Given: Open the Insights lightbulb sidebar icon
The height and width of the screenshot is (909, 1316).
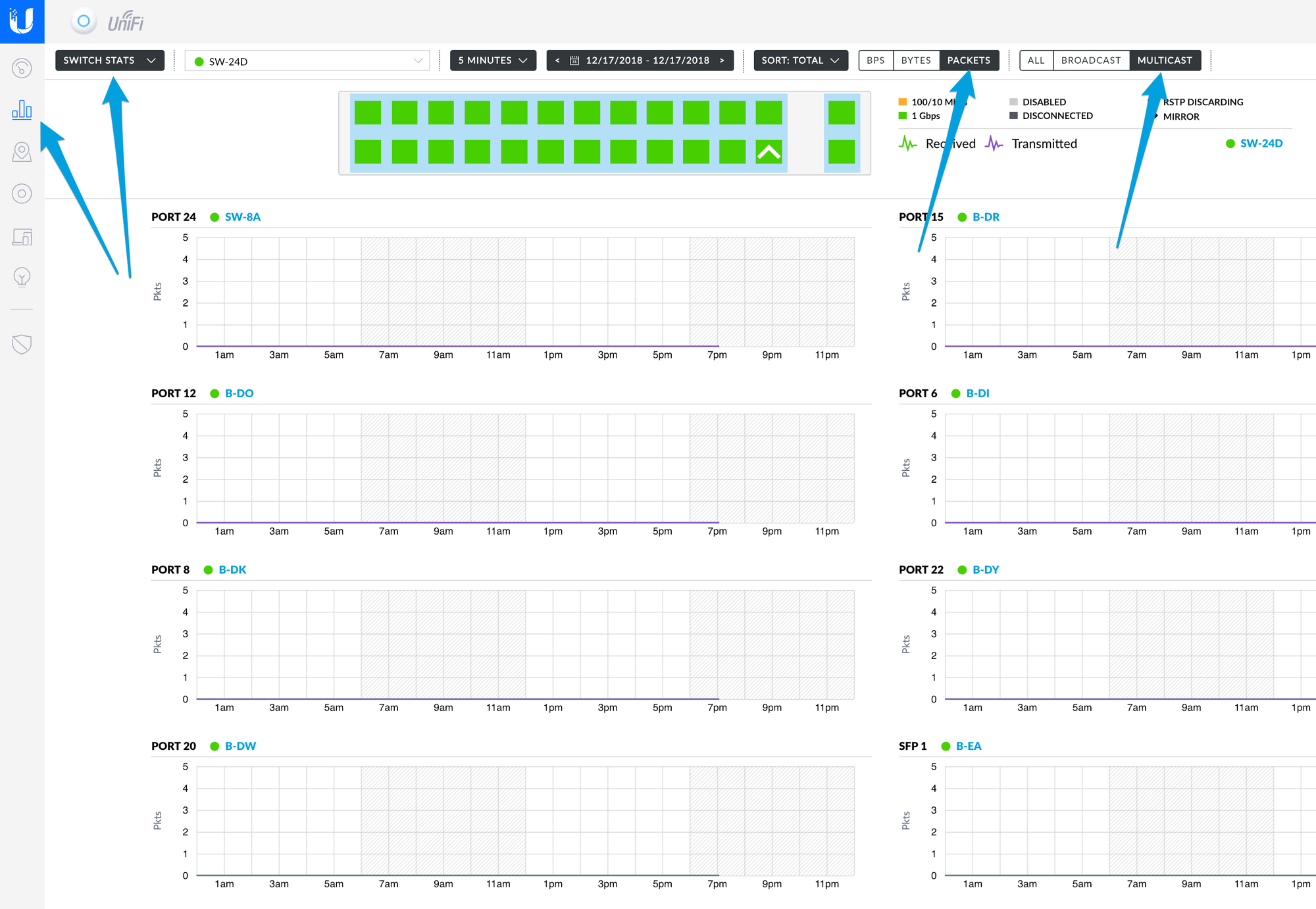Looking at the screenshot, I should point(22,277).
